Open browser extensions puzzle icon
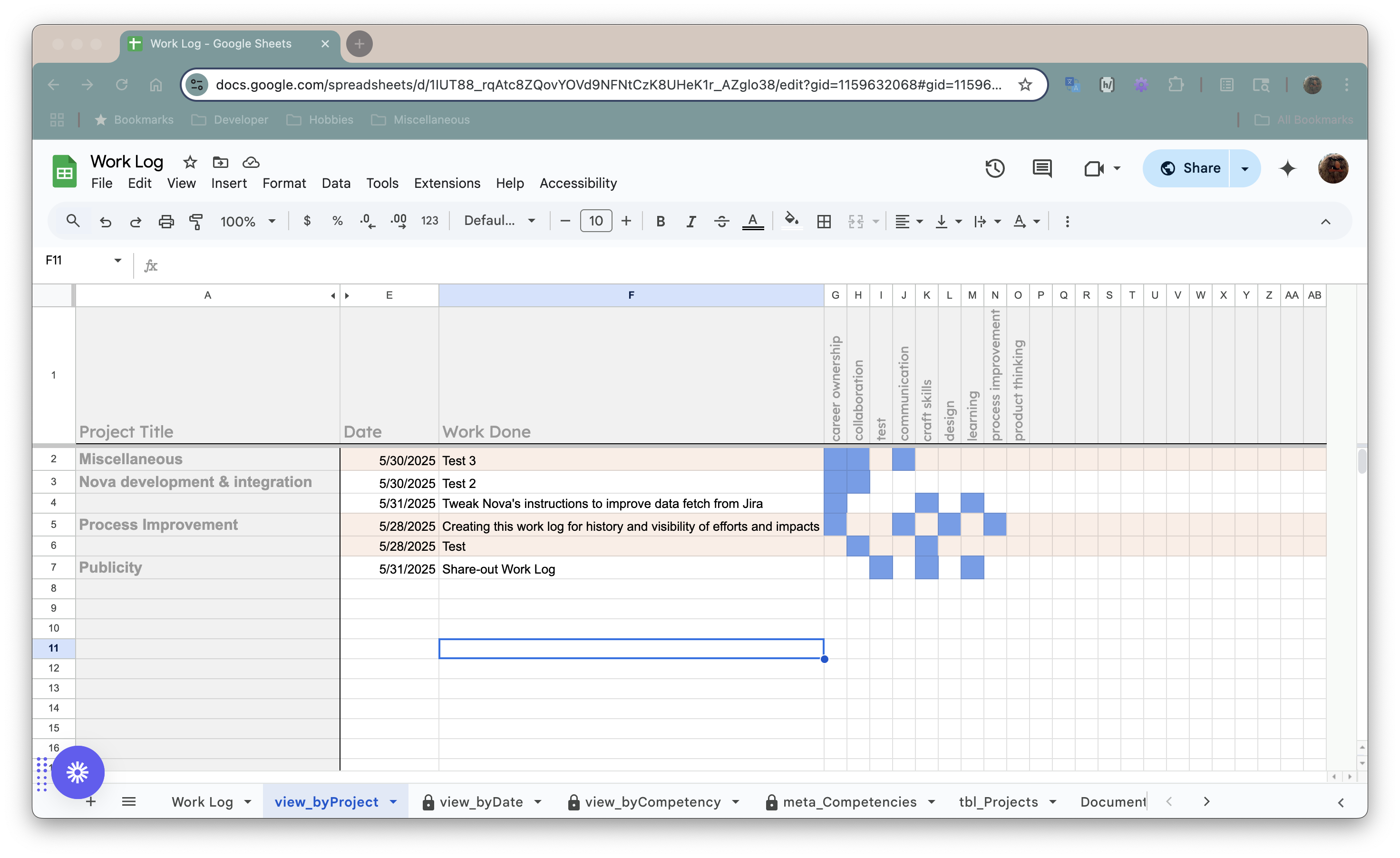Screen dimensions: 1400x858 [x=1176, y=85]
